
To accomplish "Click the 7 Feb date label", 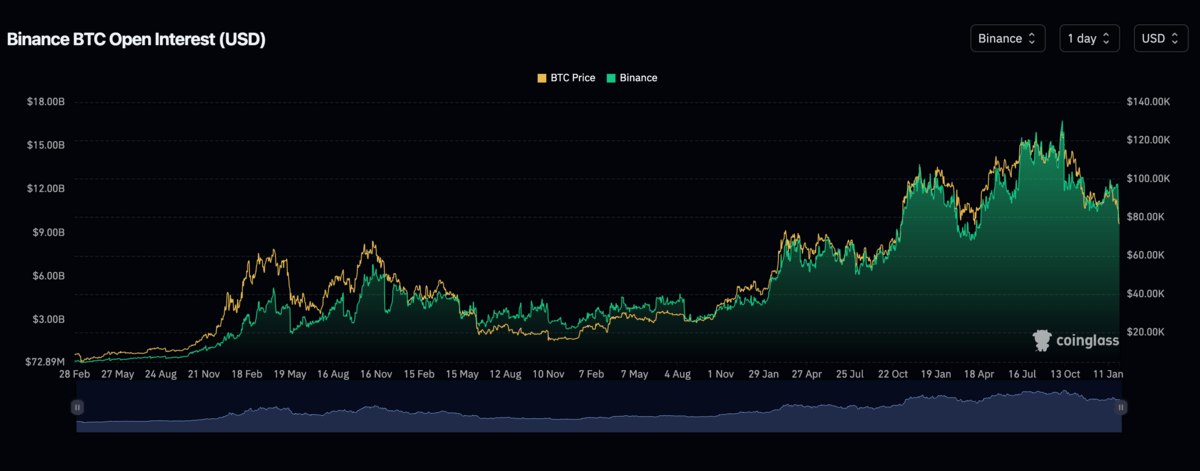I will click(591, 374).
